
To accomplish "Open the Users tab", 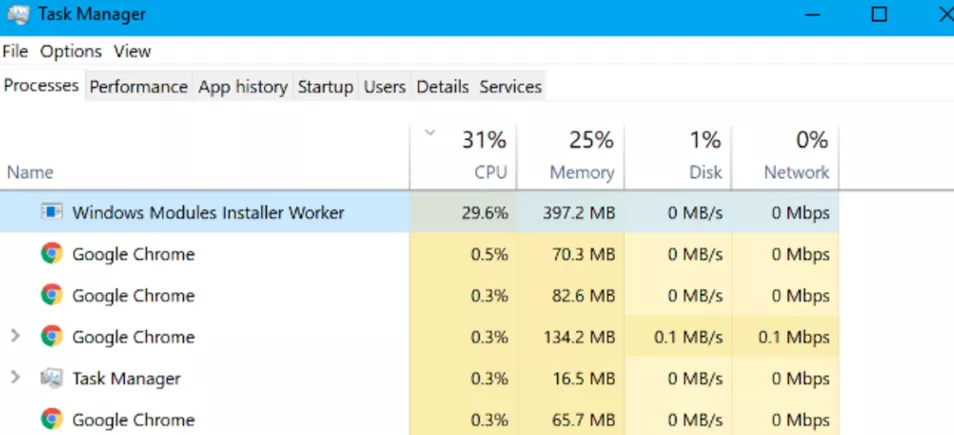I will click(x=385, y=87).
